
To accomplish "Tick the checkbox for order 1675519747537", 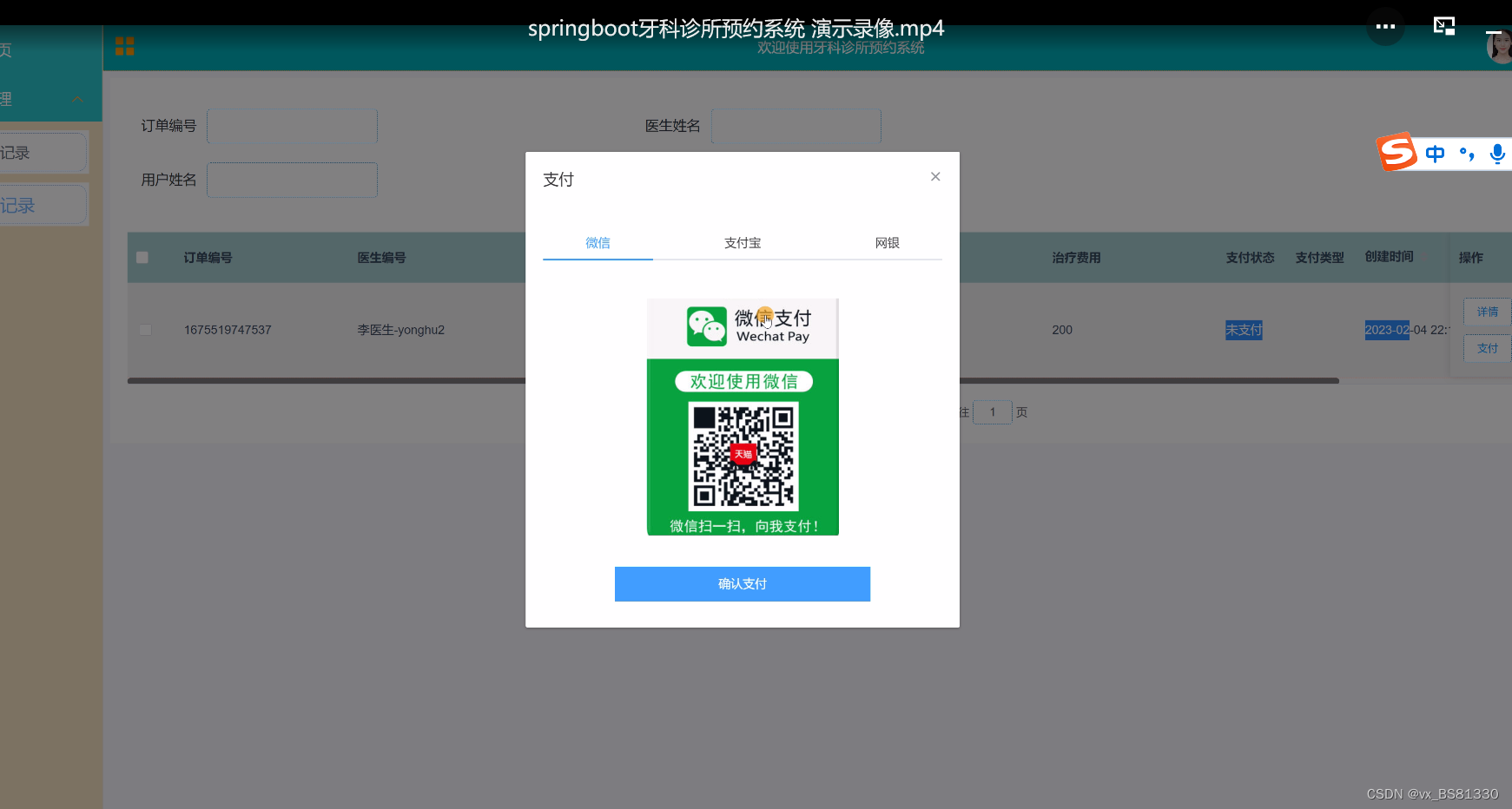I will [x=145, y=330].
